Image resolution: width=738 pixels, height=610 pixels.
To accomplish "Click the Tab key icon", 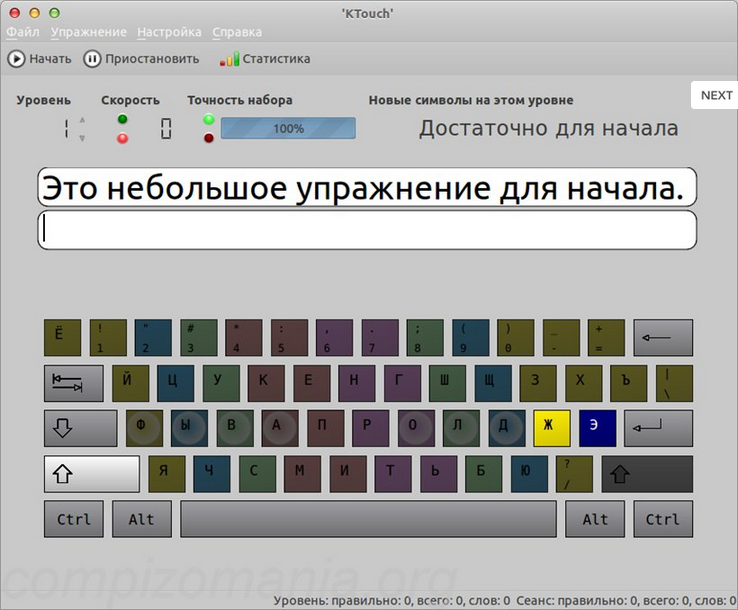I will click(x=74, y=383).
